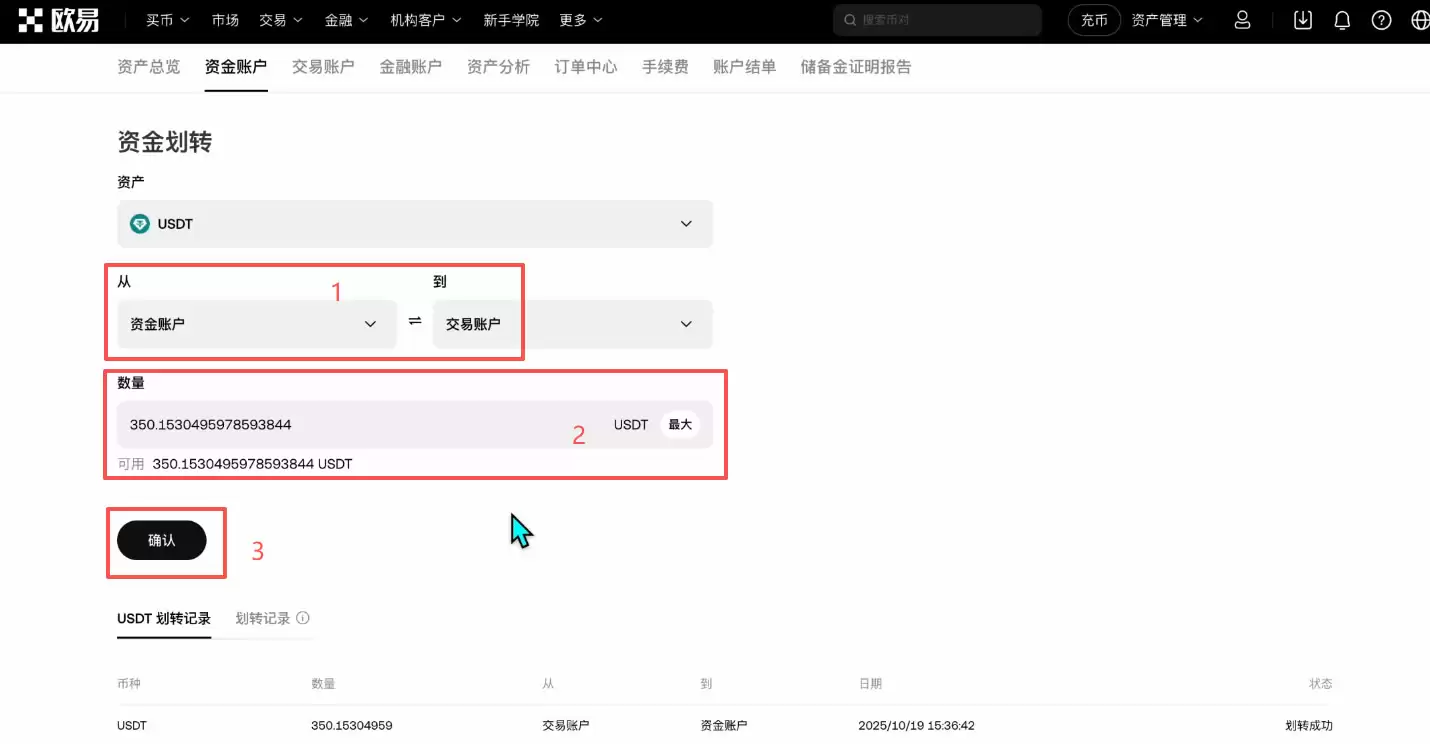The height and width of the screenshot is (744, 1430).
Task: Switch to the 交易账户 tab
Action: tap(323, 67)
